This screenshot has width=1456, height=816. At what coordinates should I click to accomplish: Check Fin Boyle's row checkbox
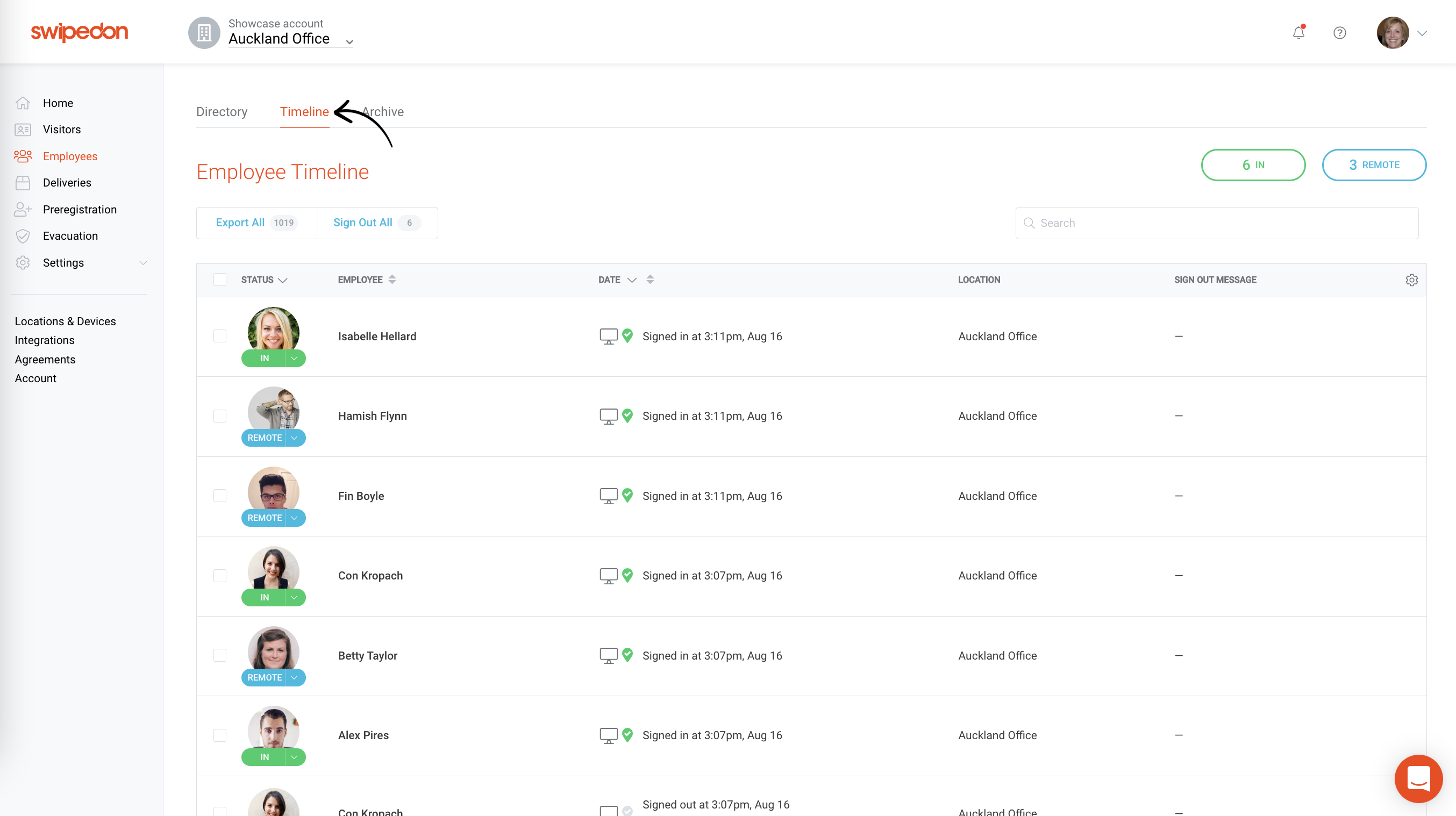click(220, 496)
